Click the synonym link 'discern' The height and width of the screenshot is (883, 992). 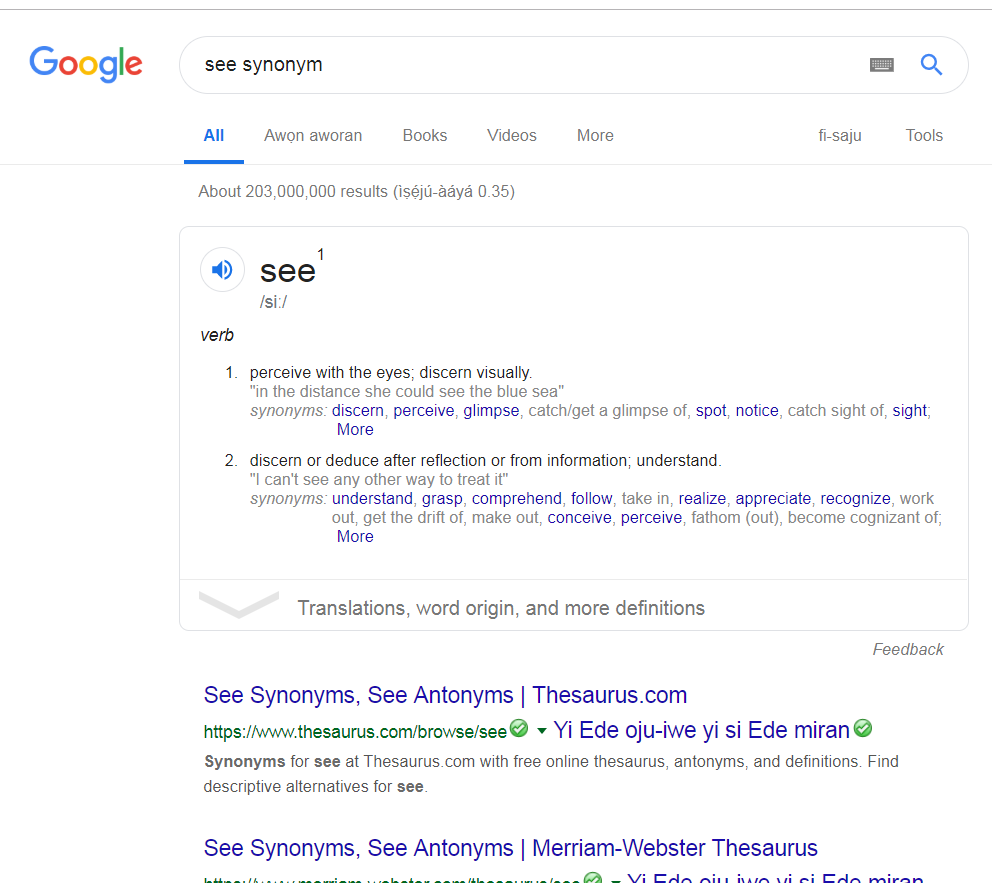(357, 411)
